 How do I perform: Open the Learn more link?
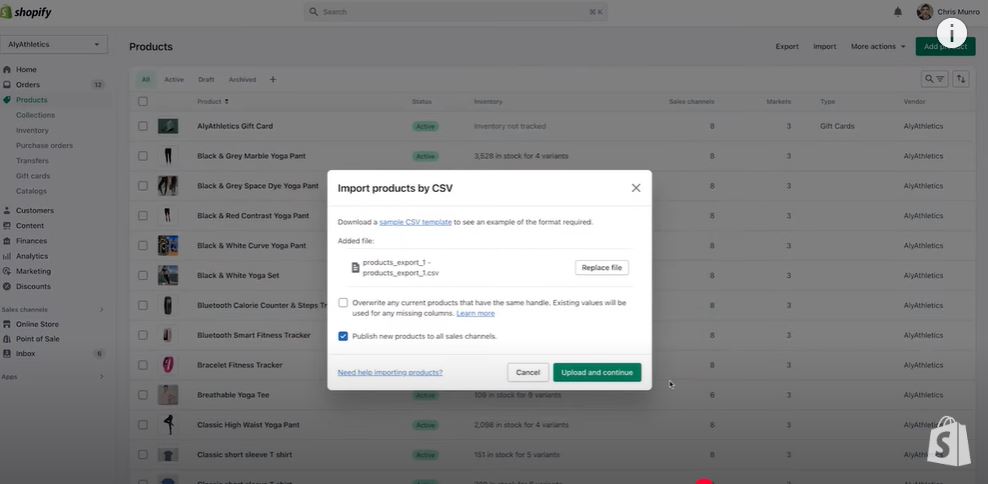point(475,313)
